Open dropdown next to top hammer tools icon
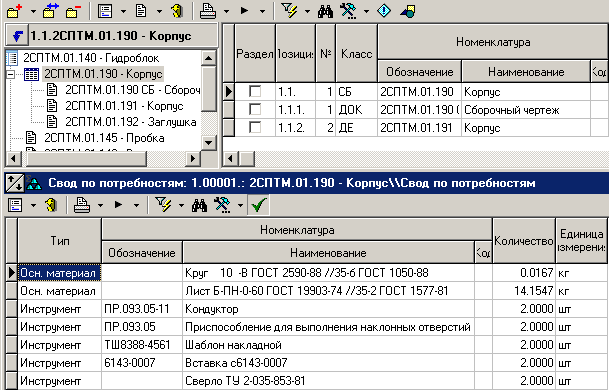The height and width of the screenshot is (390, 609). [366, 12]
